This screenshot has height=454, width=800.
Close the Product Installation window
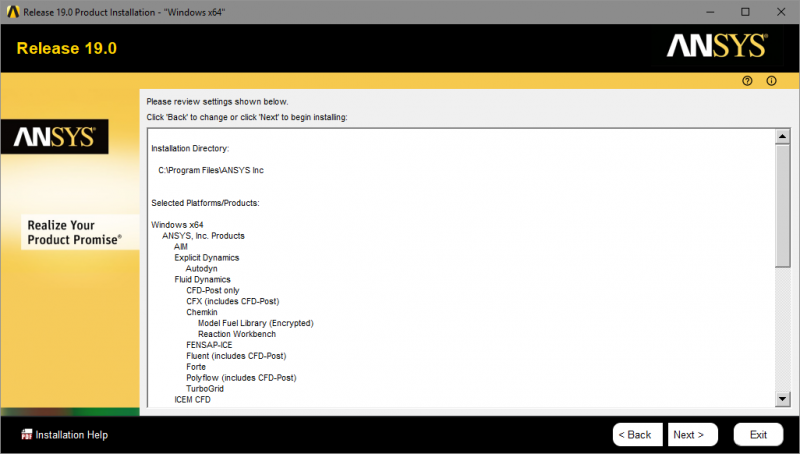(781, 11)
